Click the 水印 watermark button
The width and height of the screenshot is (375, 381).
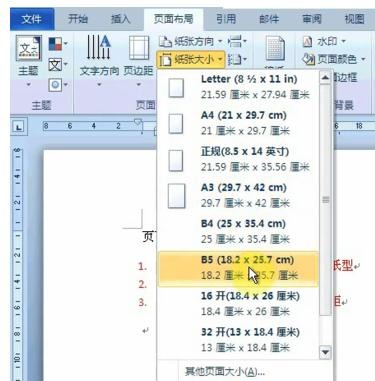(324, 42)
